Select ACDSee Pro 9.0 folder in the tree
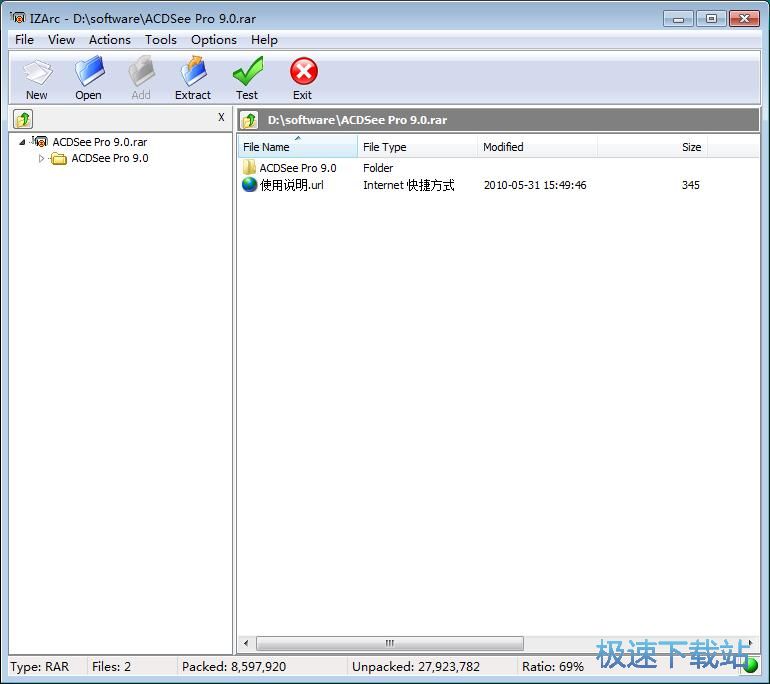 [x=109, y=158]
